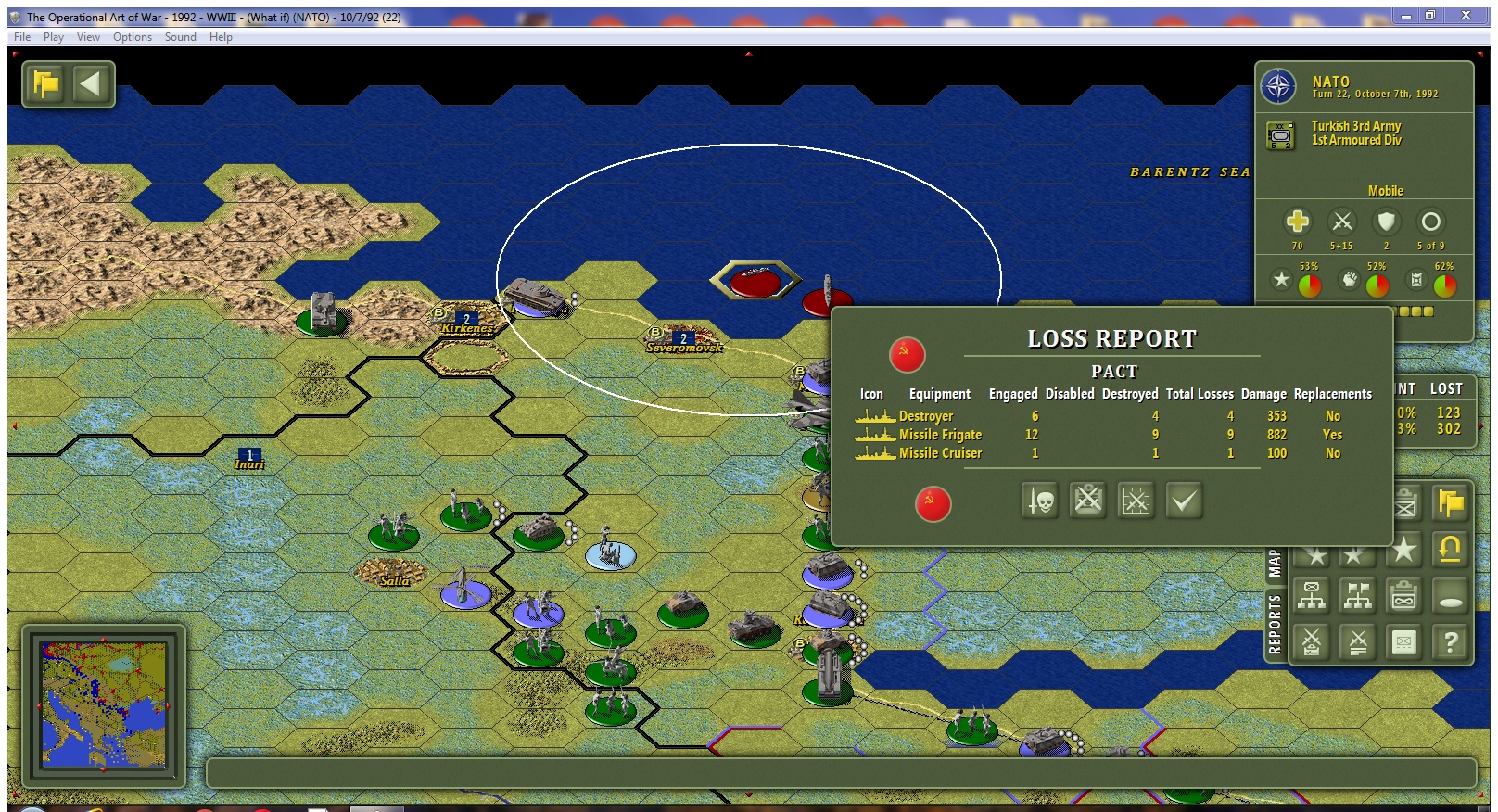Click the yellow double flags panel button
The width and height of the screenshot is (1498, 812).
pyautogui.click(x=1451, y=503)
